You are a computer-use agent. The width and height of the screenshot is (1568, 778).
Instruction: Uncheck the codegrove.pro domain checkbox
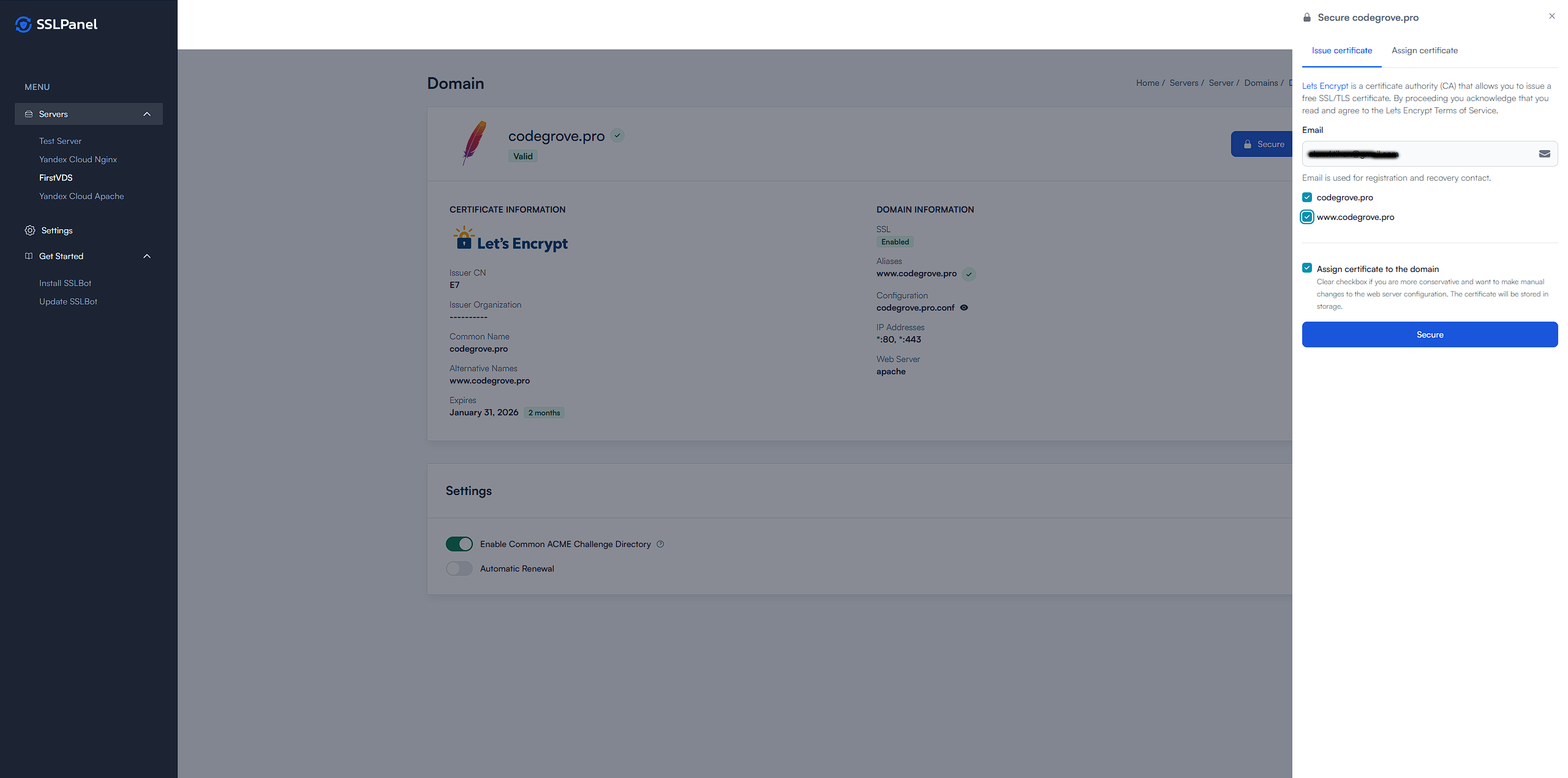(1307, 197)
